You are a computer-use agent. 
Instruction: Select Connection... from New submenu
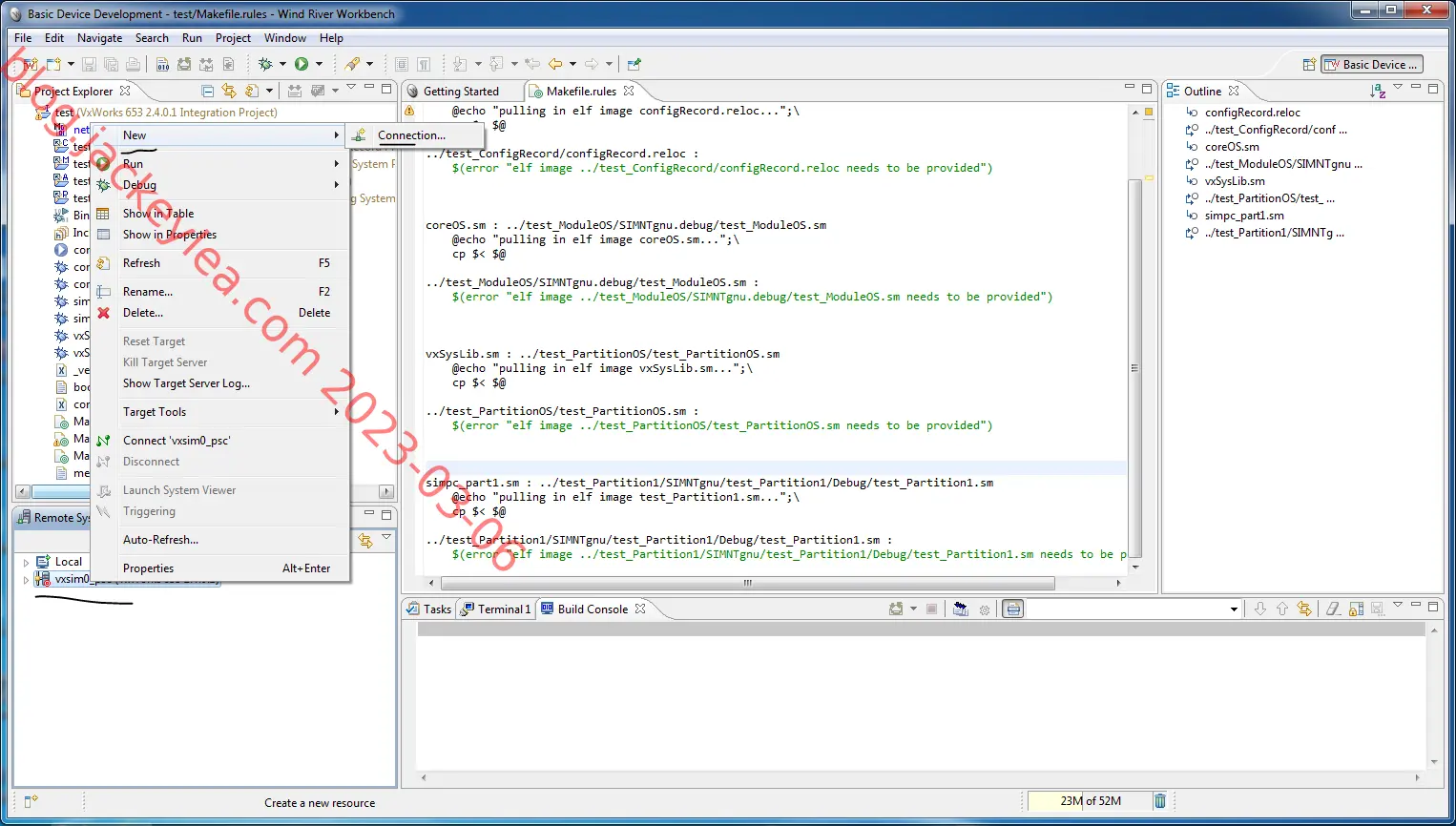pyautogui.click(x=411, y=135)
